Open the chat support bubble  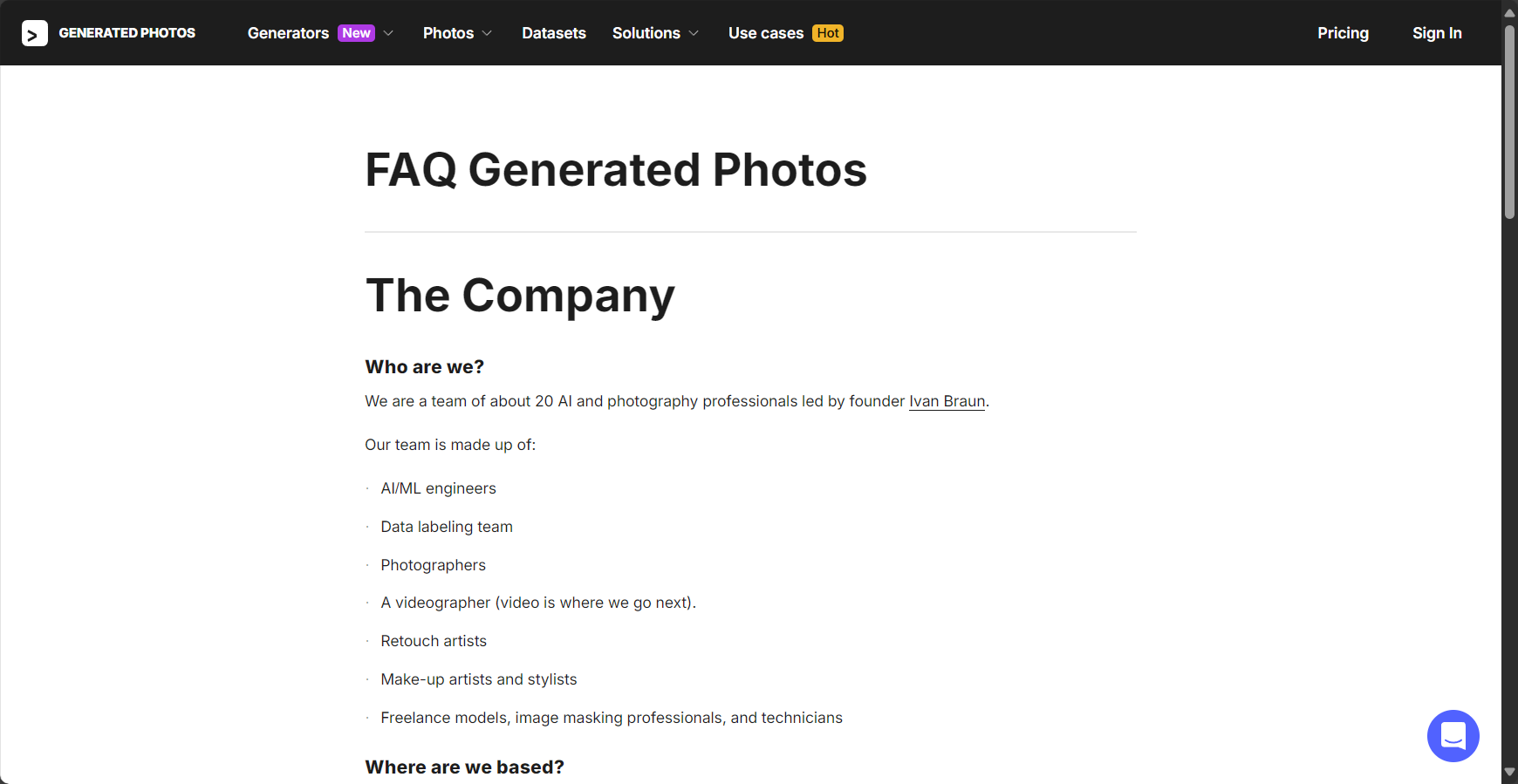[x=1453, y=735]
